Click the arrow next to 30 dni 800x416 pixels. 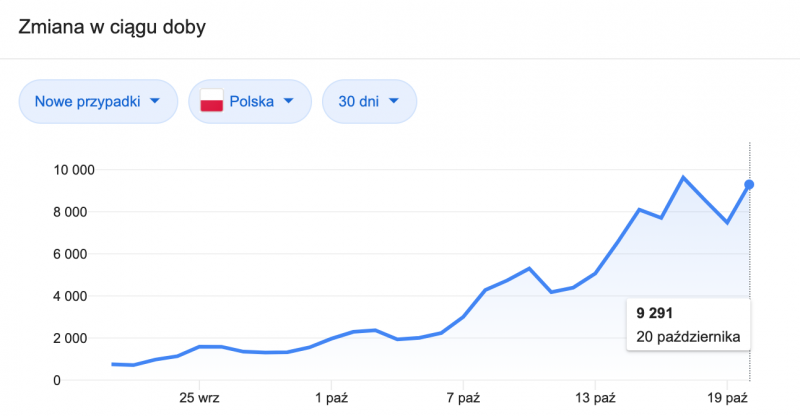[x=393, y=101]
